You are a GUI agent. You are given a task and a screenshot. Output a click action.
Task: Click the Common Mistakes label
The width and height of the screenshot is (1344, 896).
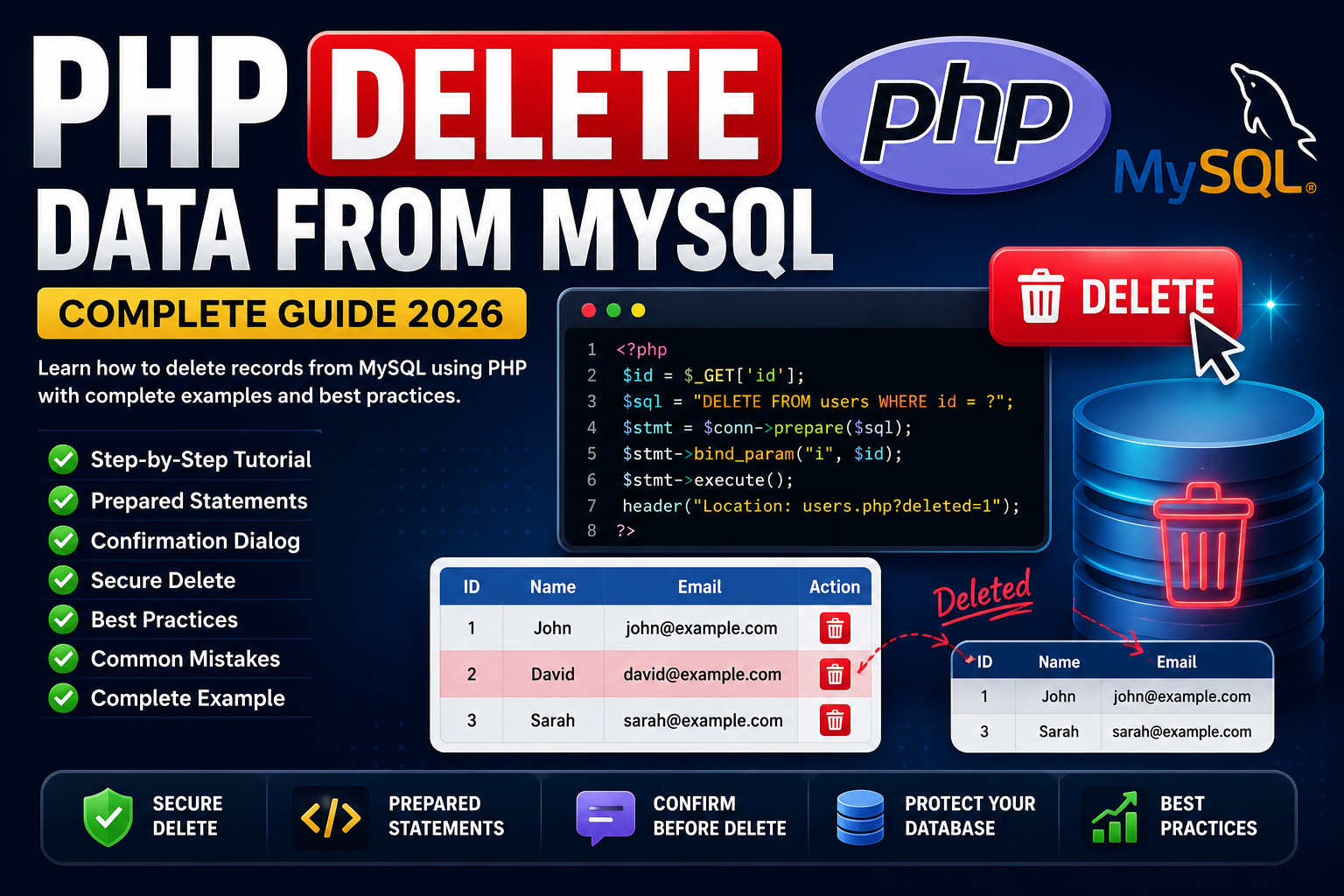tap(185, 659)
